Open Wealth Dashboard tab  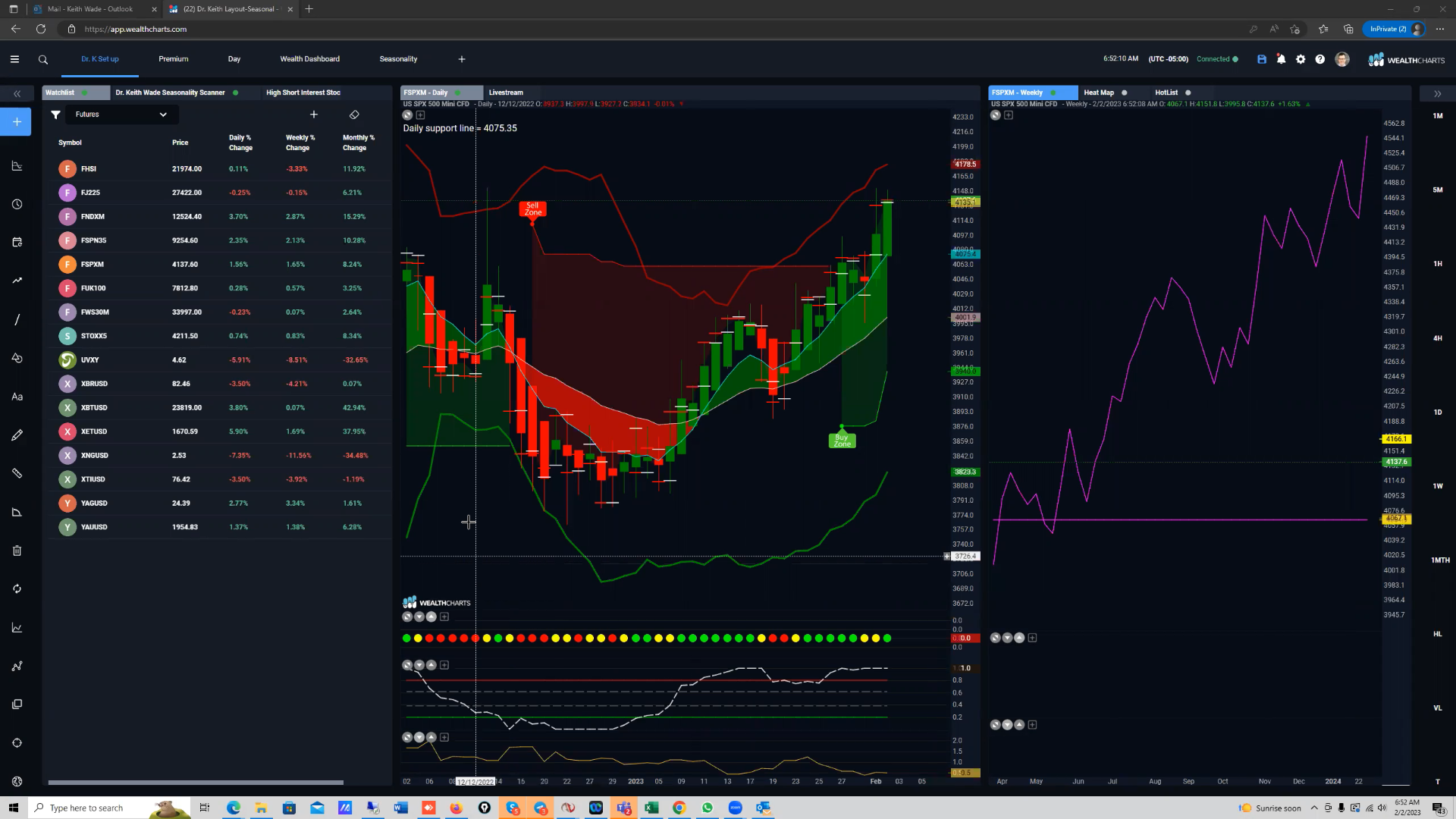pos(310,59)
